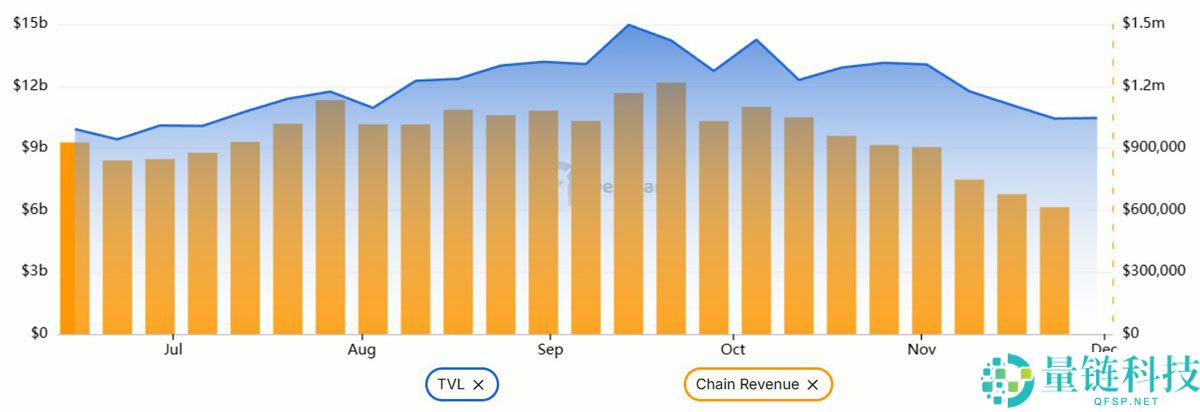
Task: Select the Oct label on the time axis
Action: click(733, 350)
